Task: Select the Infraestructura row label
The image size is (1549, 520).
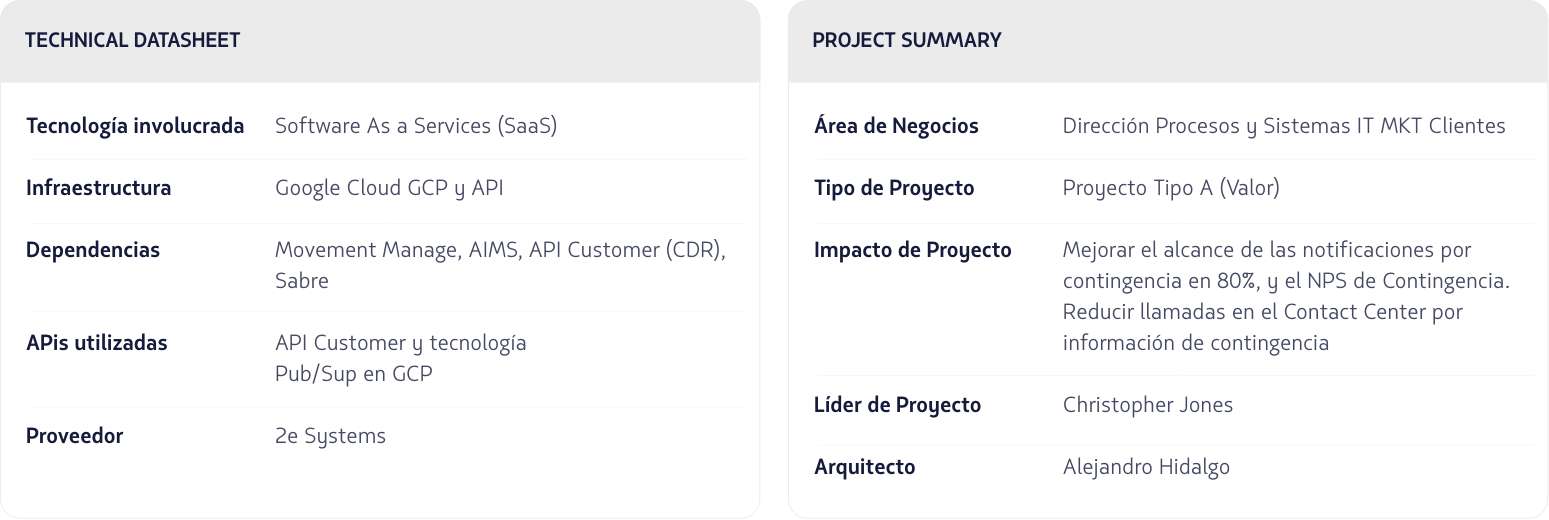Action: [x=98, y=188]
